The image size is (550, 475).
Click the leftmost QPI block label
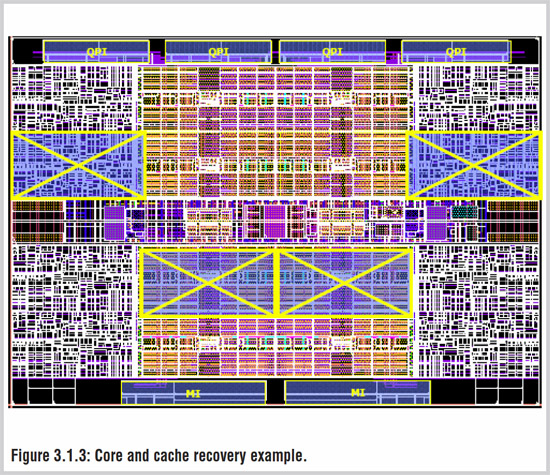[x=97, y=52]
